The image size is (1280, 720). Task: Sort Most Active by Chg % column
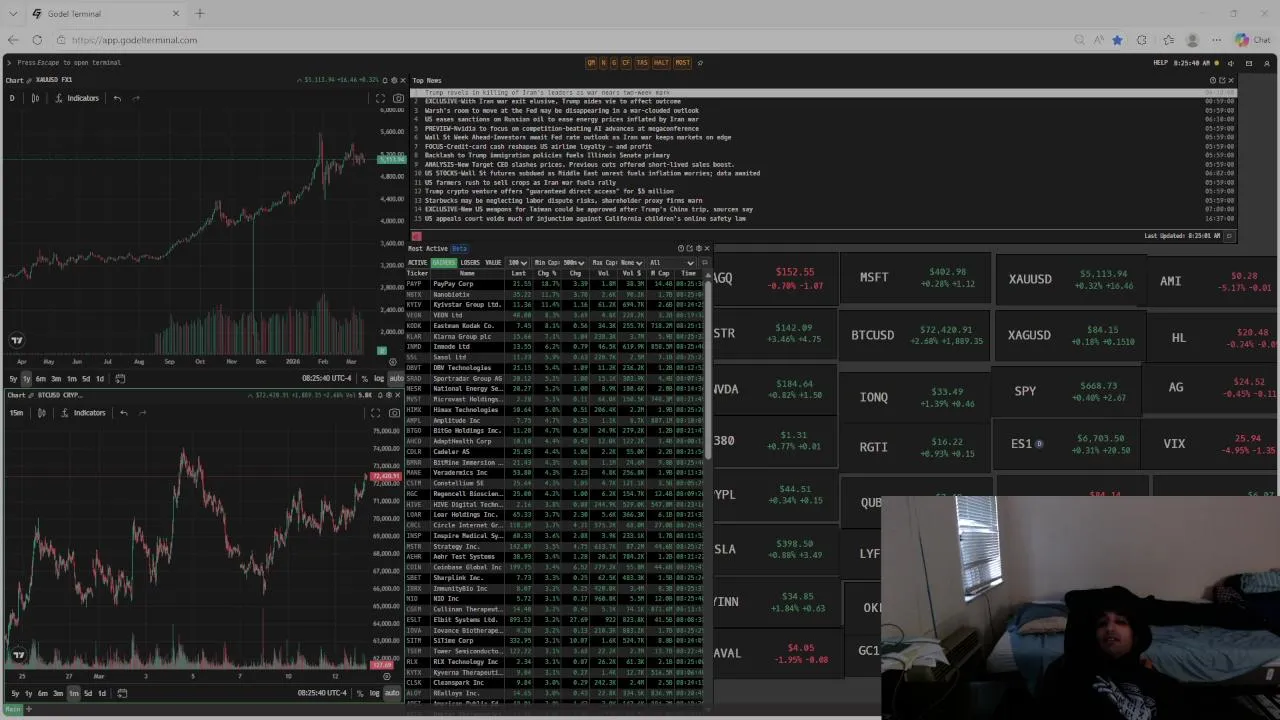(546, 273)
